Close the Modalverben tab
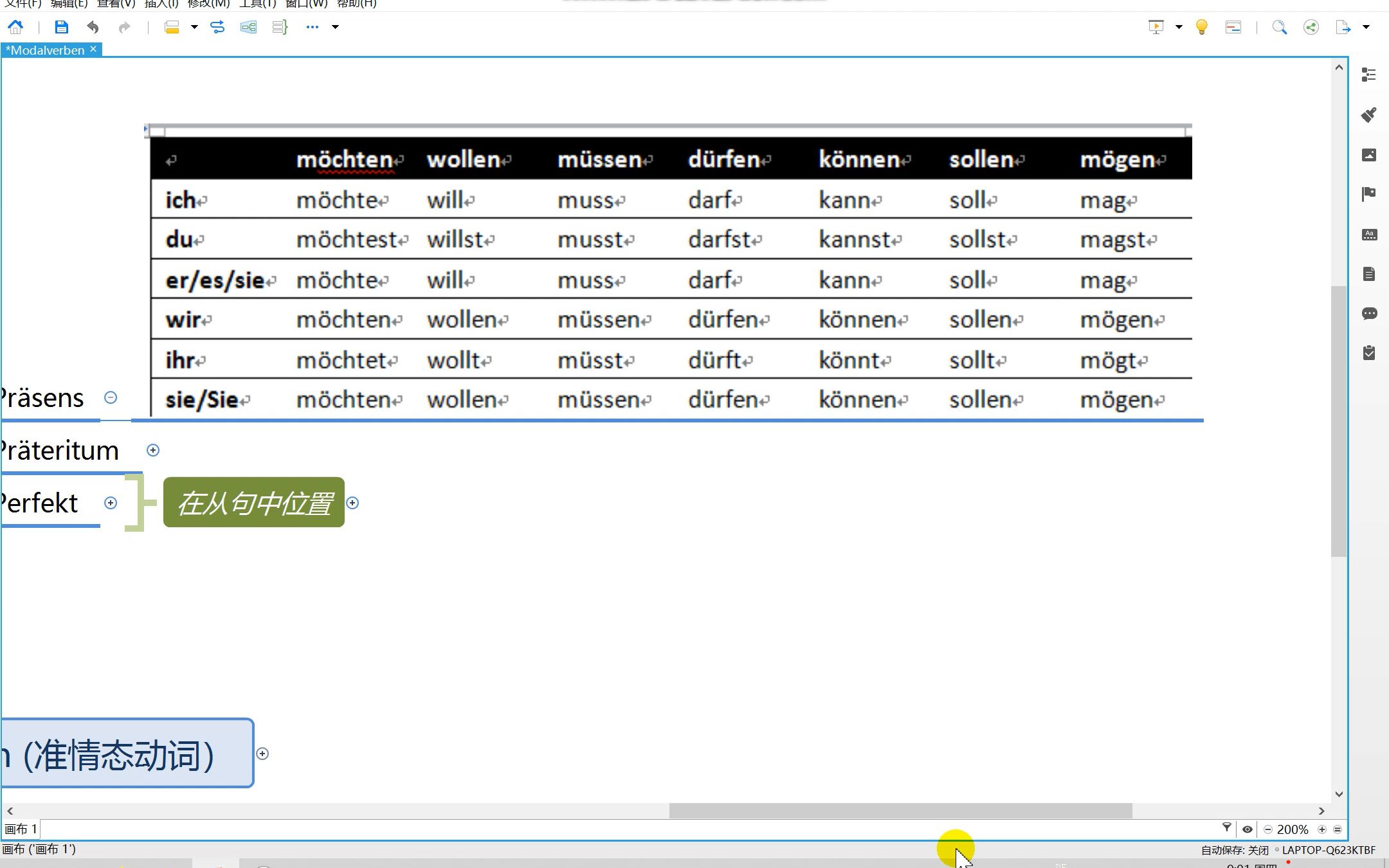 93,49
